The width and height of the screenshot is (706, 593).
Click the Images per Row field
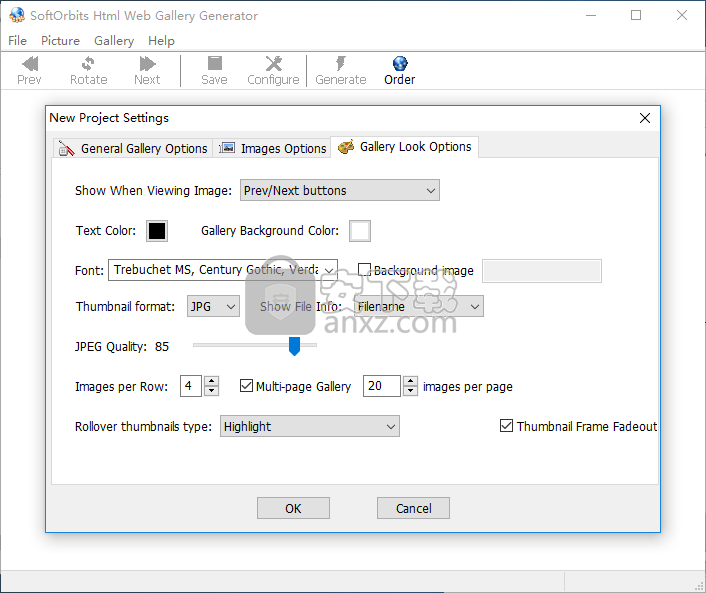(x=190, y=386)
